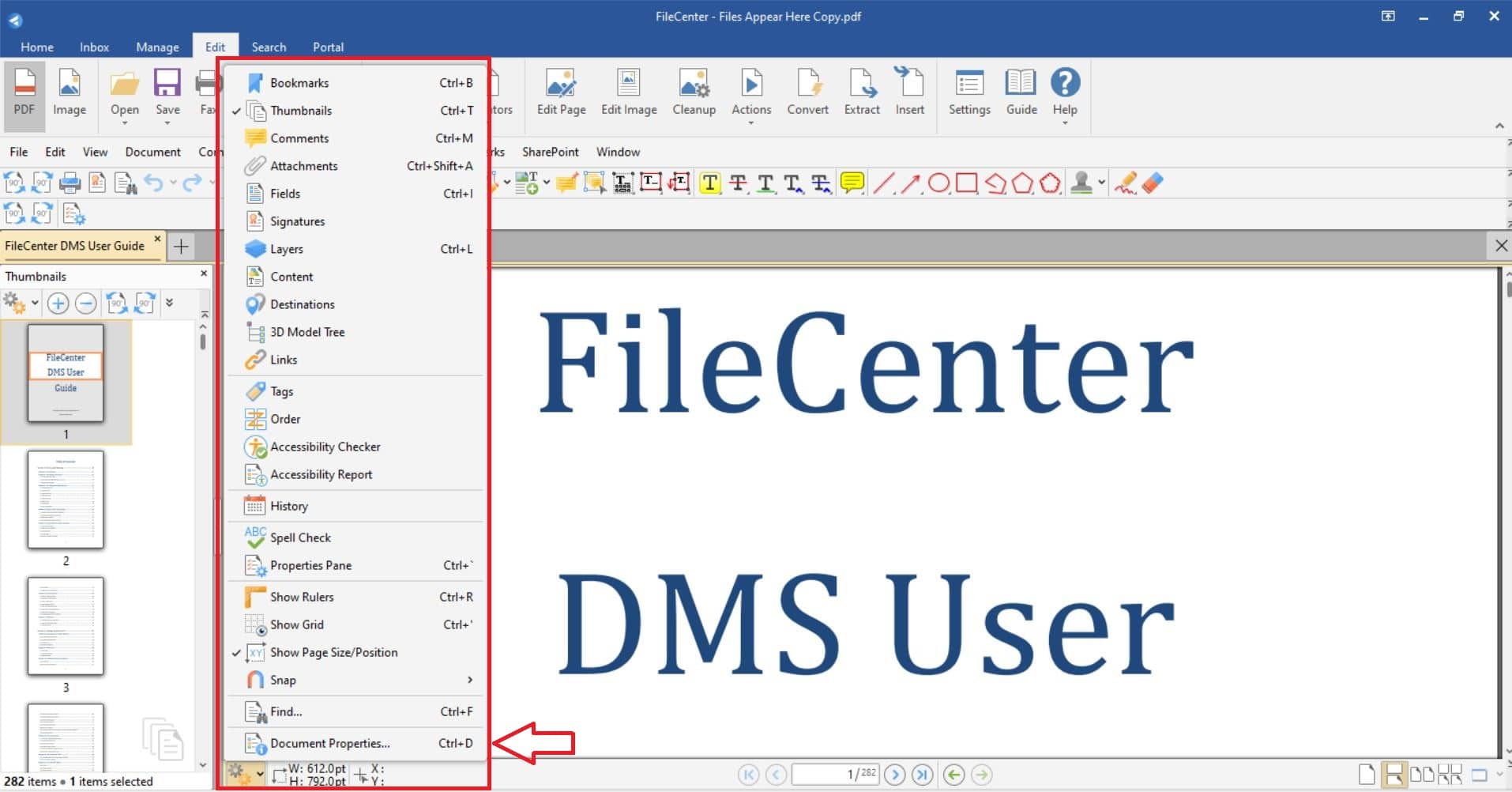Switch to the Search ribbon tab
Image resolution: width=1512 pixels, height=792 pixels.
(x=269, y=47)
